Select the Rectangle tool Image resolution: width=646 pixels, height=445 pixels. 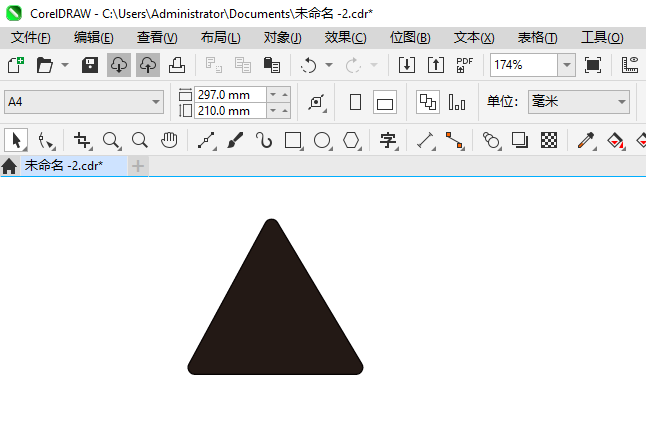[x=293, y=141]
